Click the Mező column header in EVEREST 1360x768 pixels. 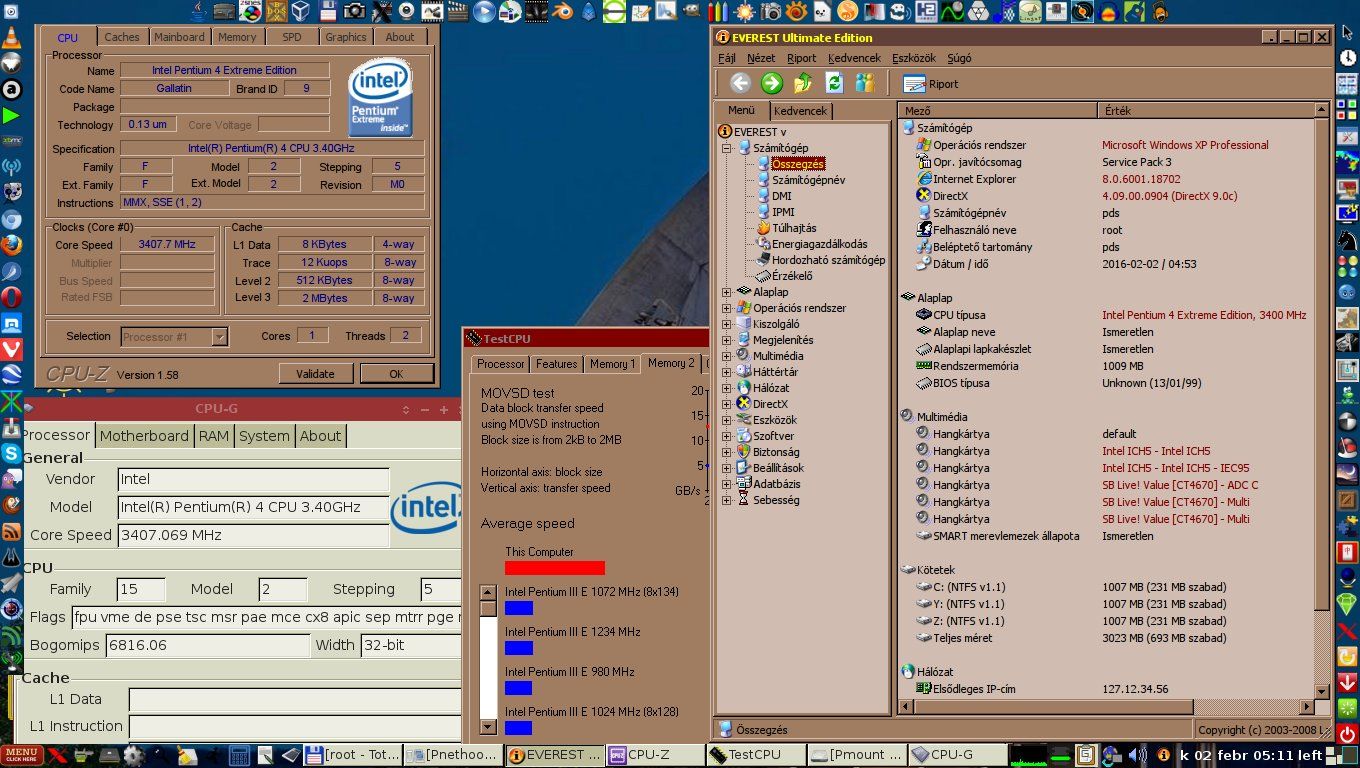click(998, 111)
